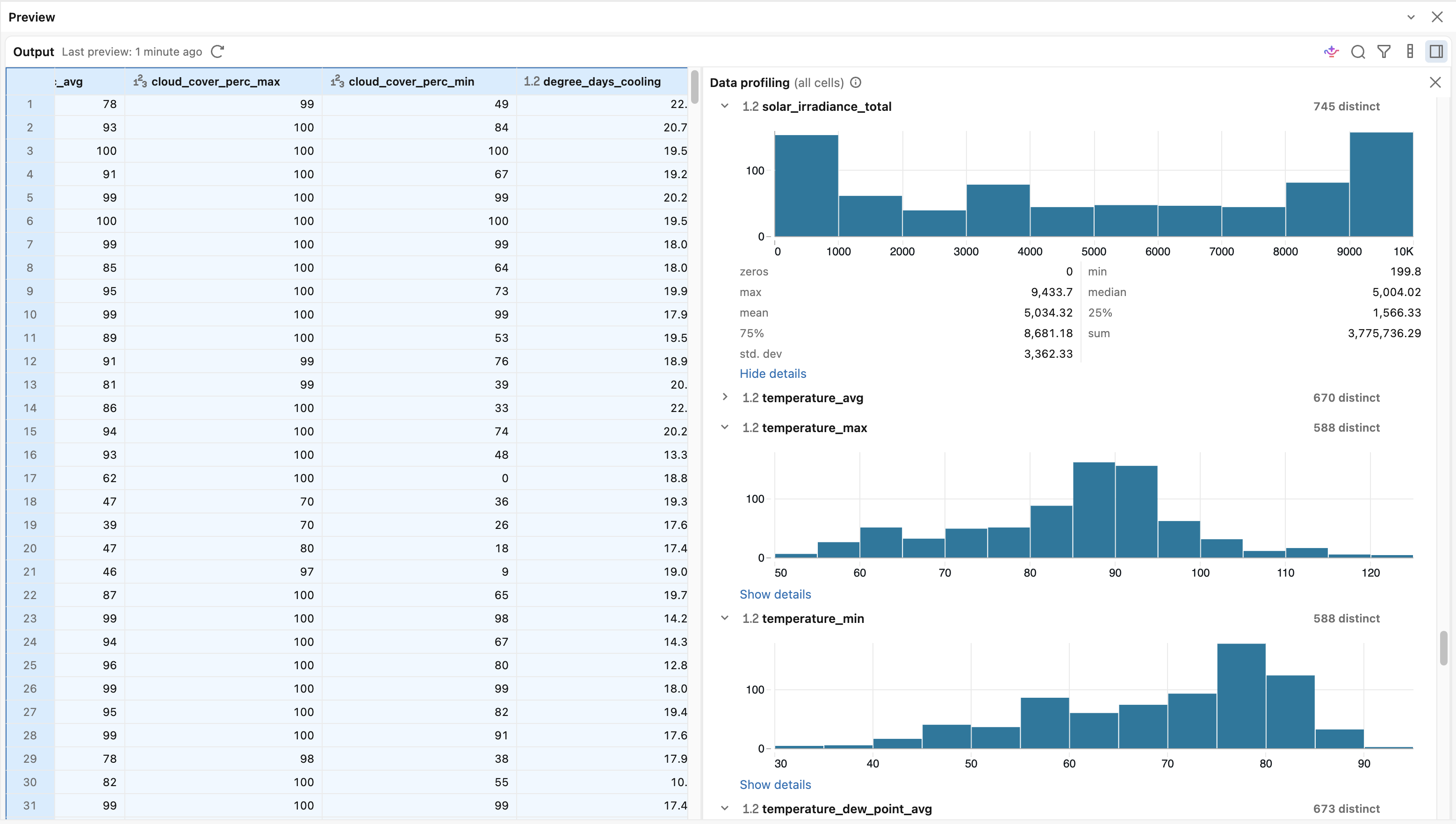Collapse temperature_min profile section
The image size is (1456, 824).
(x=725, y=618)
